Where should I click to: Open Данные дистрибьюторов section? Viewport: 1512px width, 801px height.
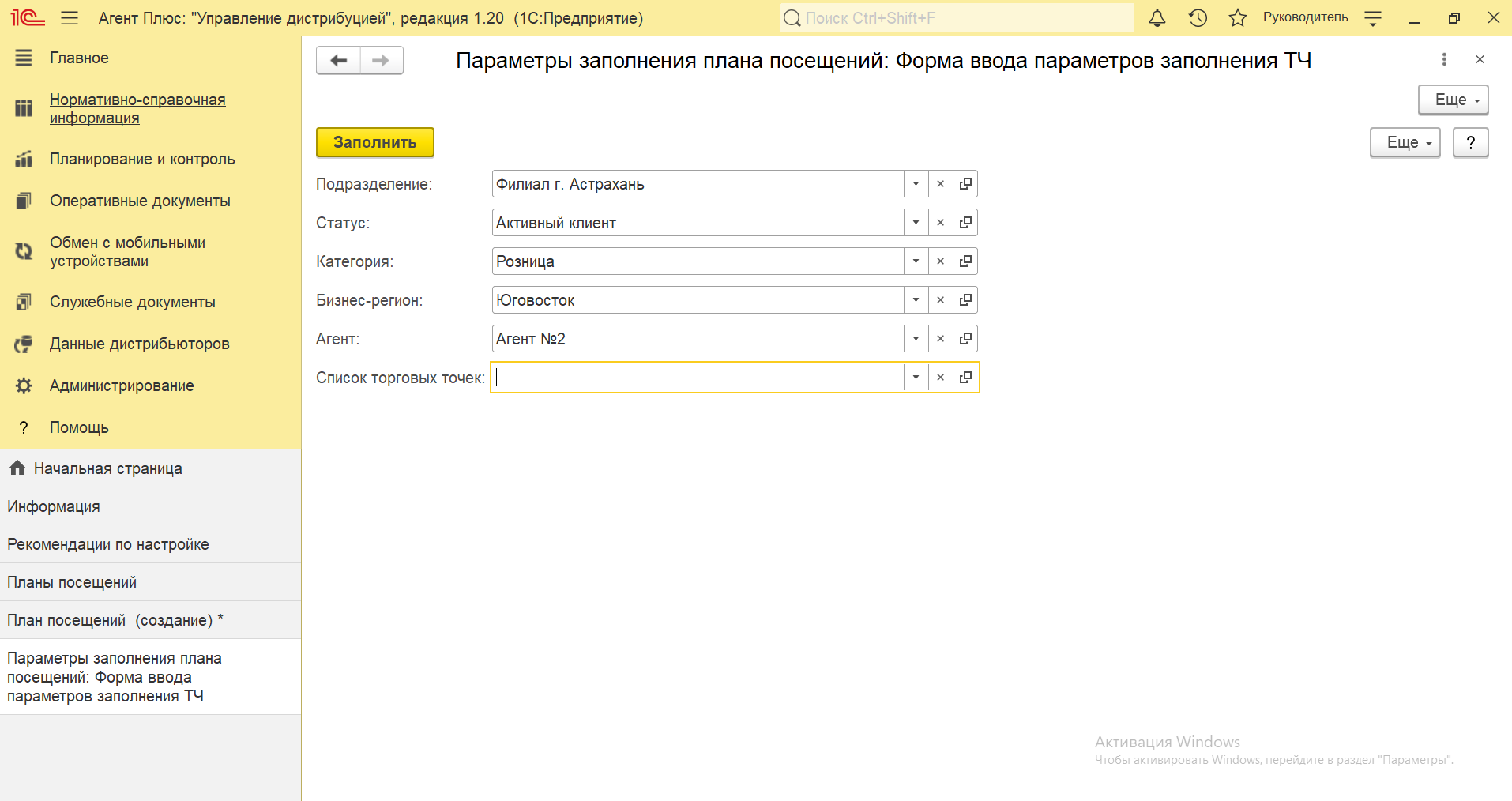139,344
